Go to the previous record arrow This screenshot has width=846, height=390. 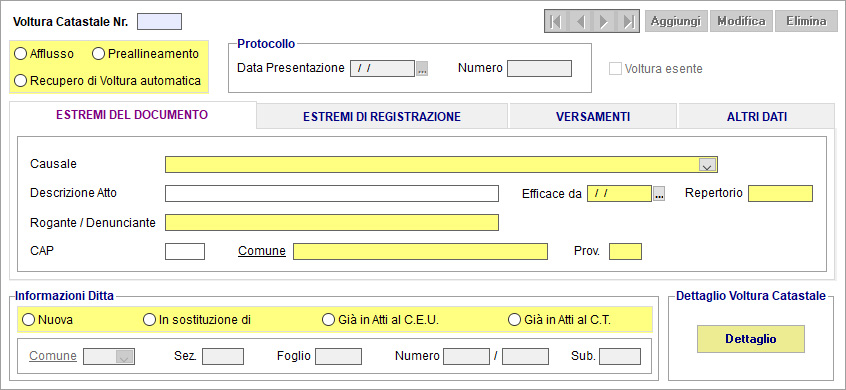pyautogui.click(x=581, y=22)
